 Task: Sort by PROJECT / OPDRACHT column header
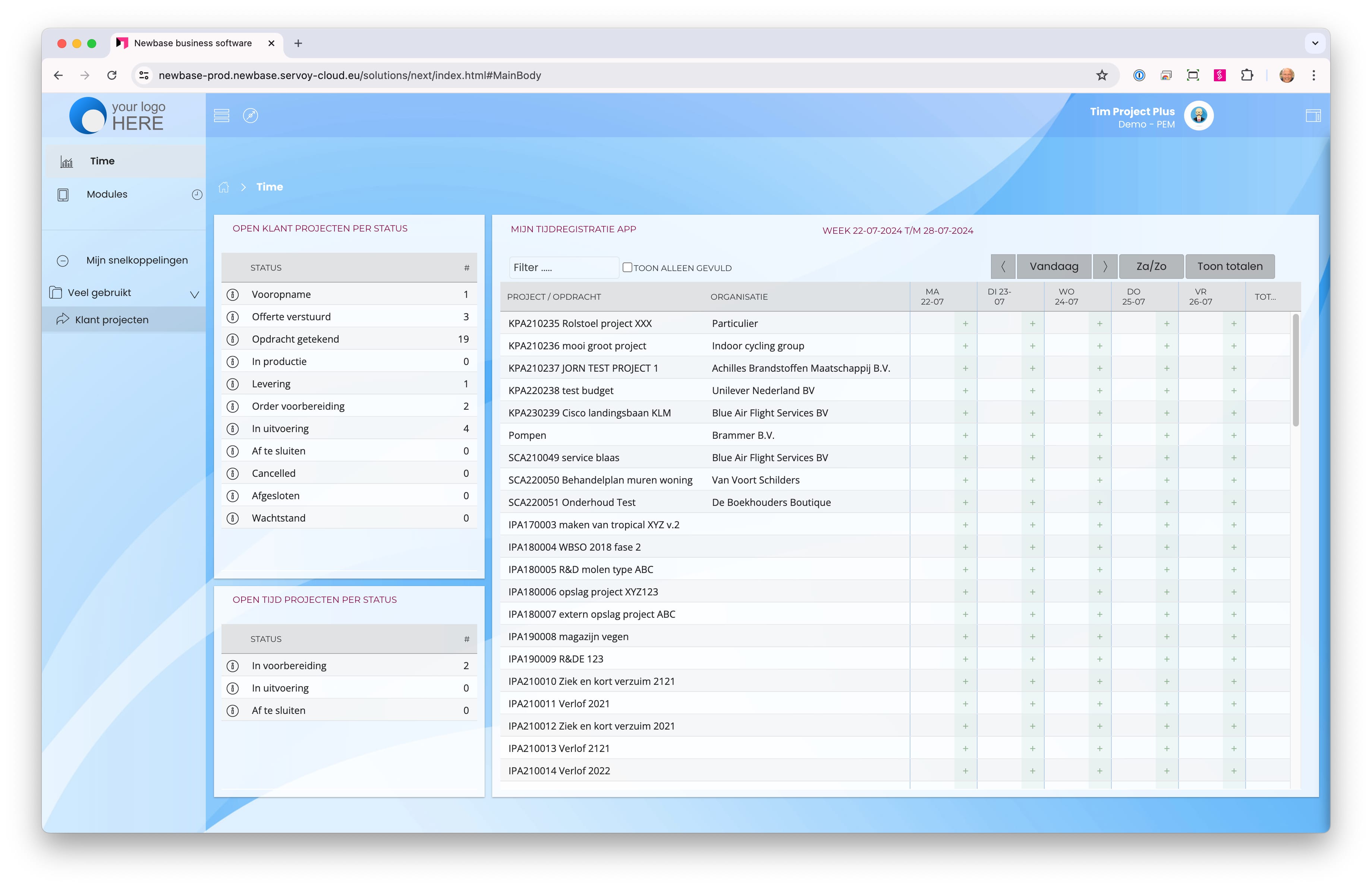[x=553, y=297]
